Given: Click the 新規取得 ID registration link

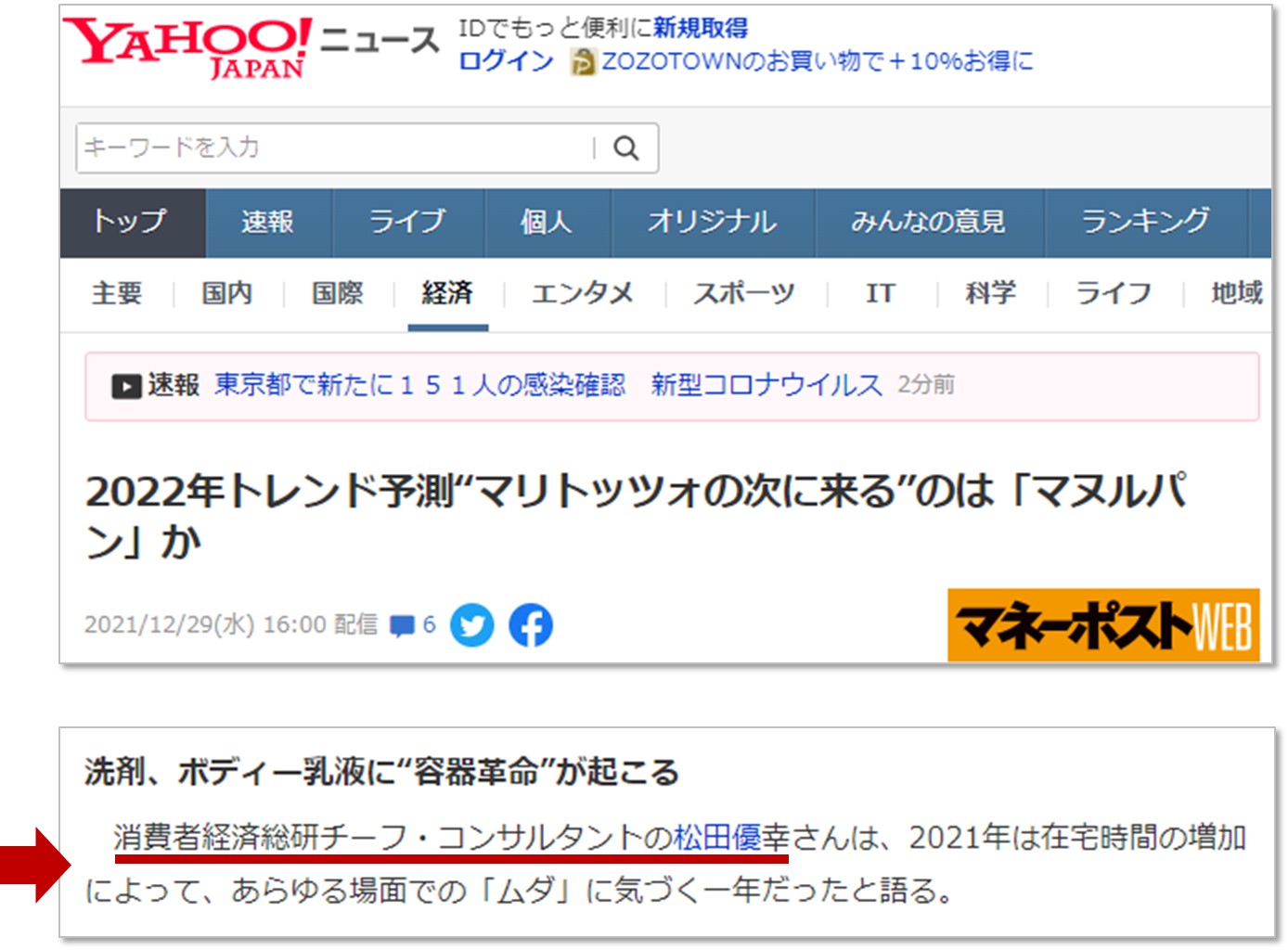Looking at the screenshot, I should (x=701, y=28).
